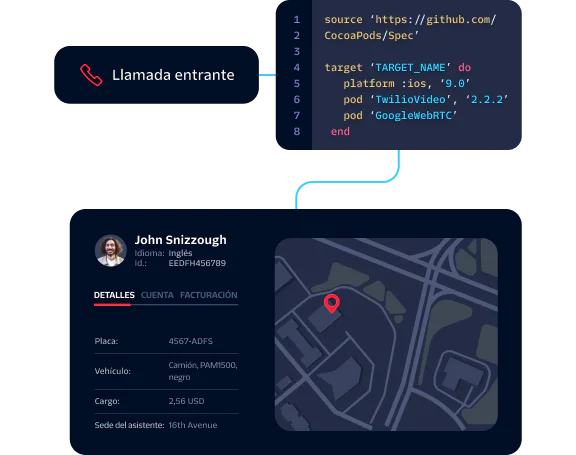
Task: Click the version string '2.2.2'
Action: (487, 100)
